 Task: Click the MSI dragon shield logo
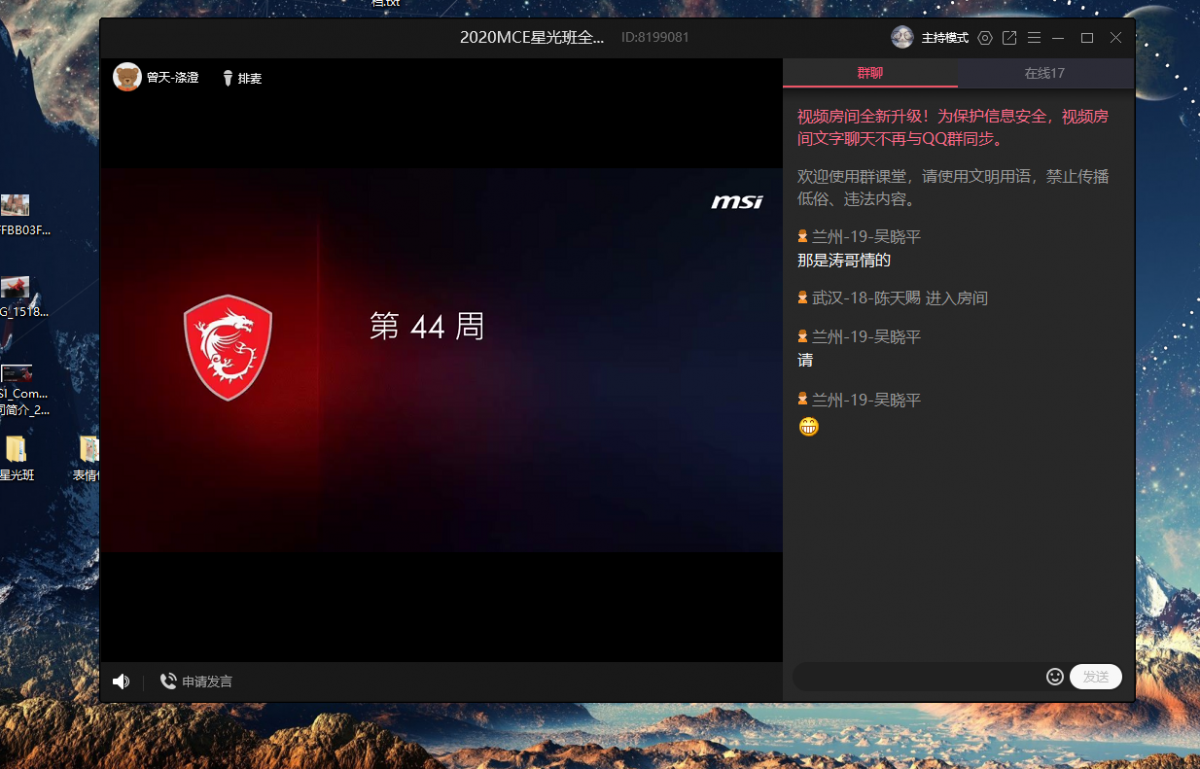[228, 347]
